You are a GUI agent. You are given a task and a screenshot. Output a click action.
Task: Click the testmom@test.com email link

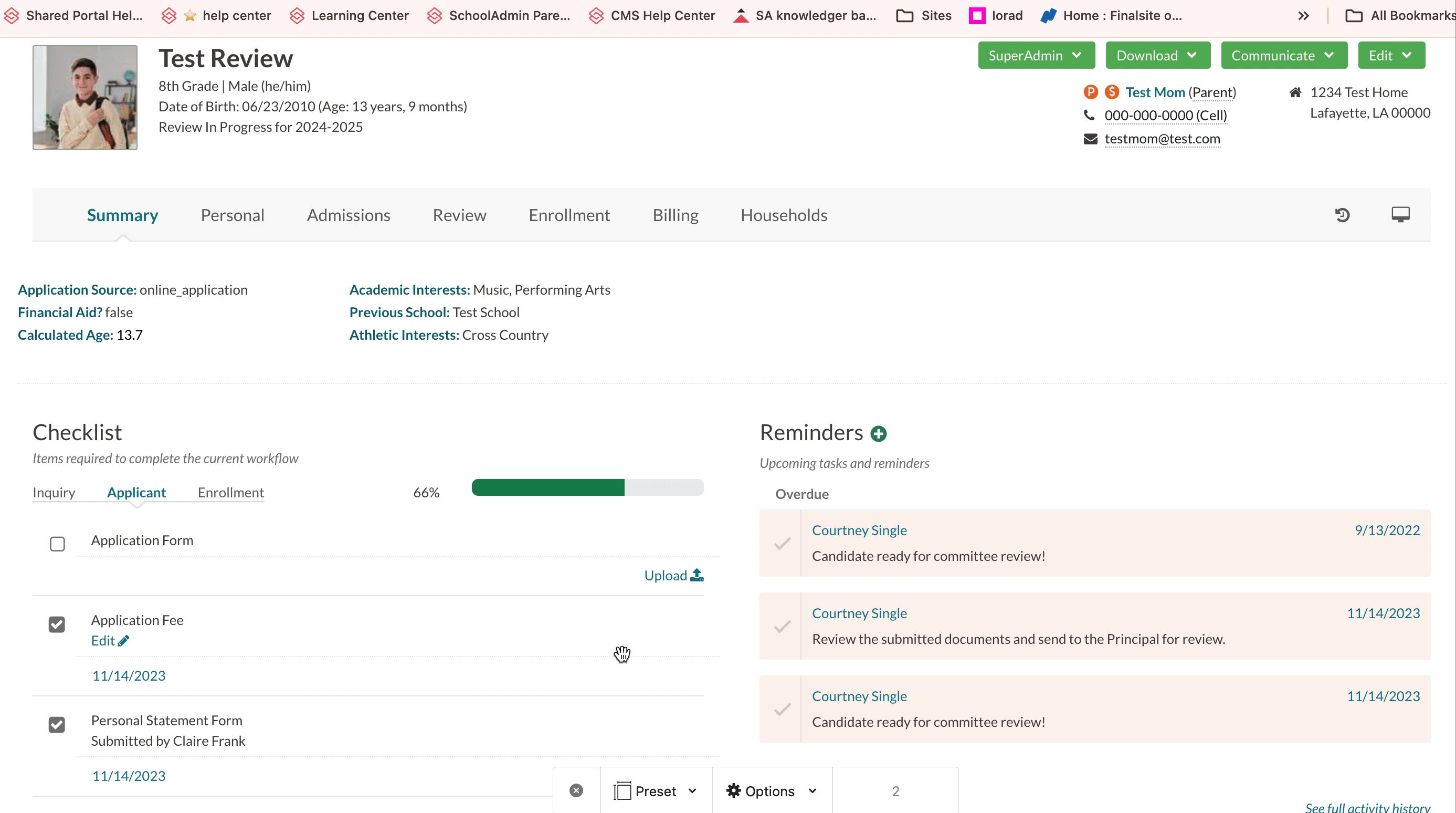pos(1162,139)
